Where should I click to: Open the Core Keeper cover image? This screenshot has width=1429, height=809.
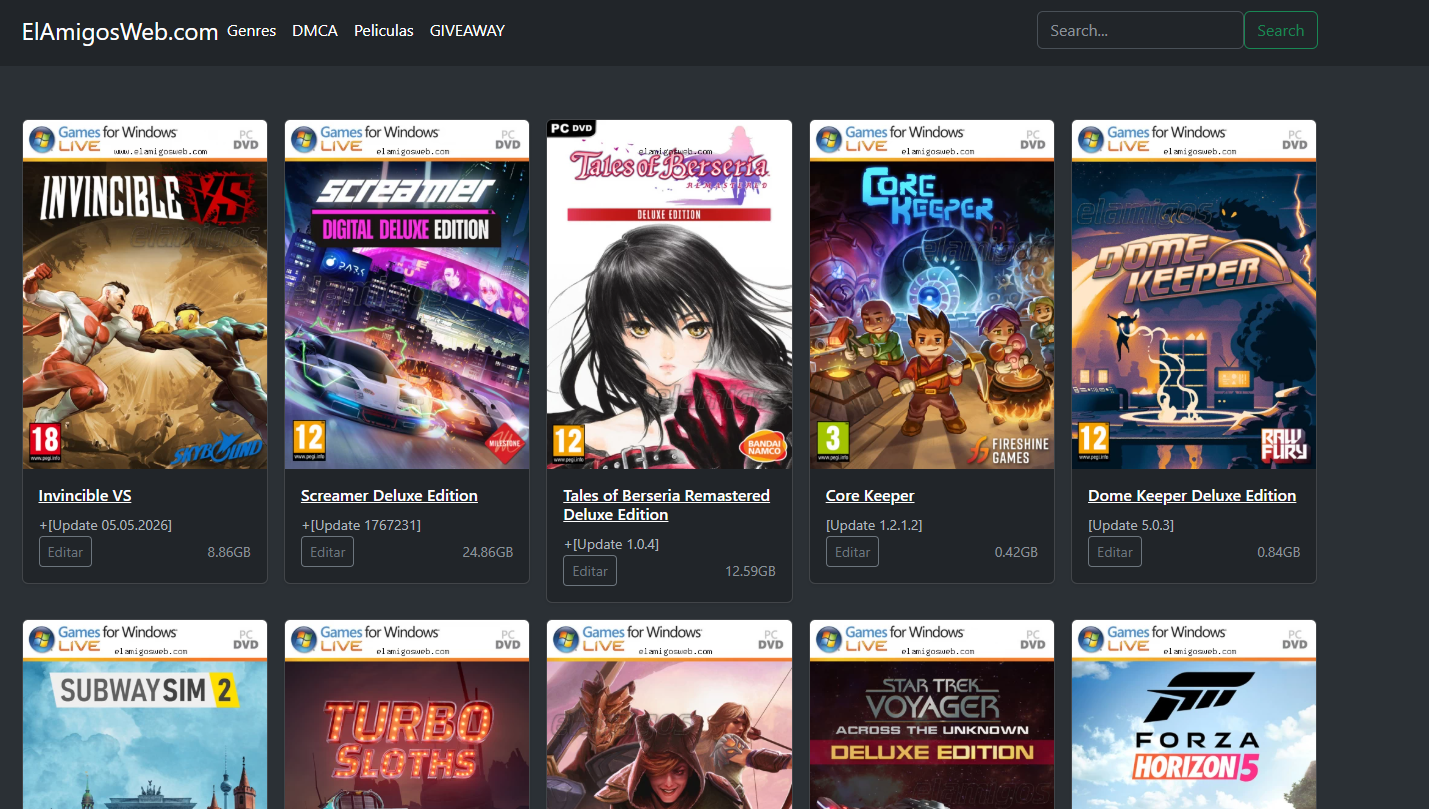(x=932, y=295)
